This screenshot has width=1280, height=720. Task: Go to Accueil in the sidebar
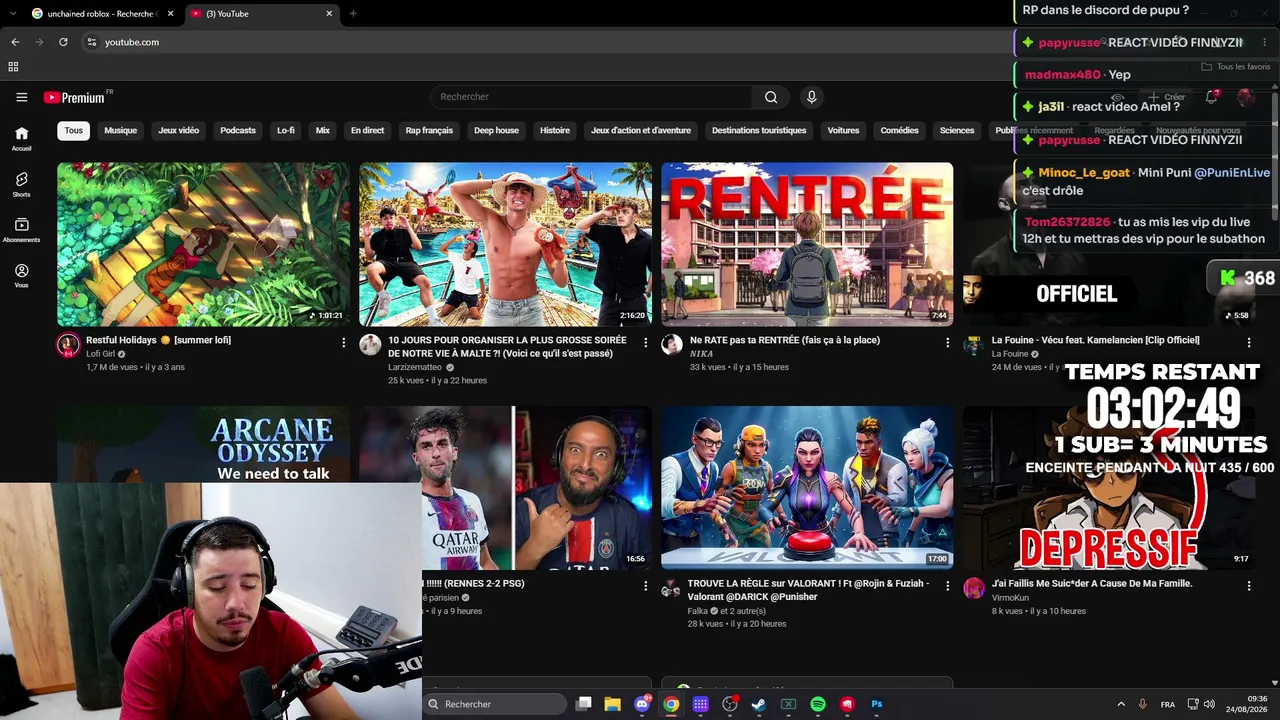coord(22,138)
